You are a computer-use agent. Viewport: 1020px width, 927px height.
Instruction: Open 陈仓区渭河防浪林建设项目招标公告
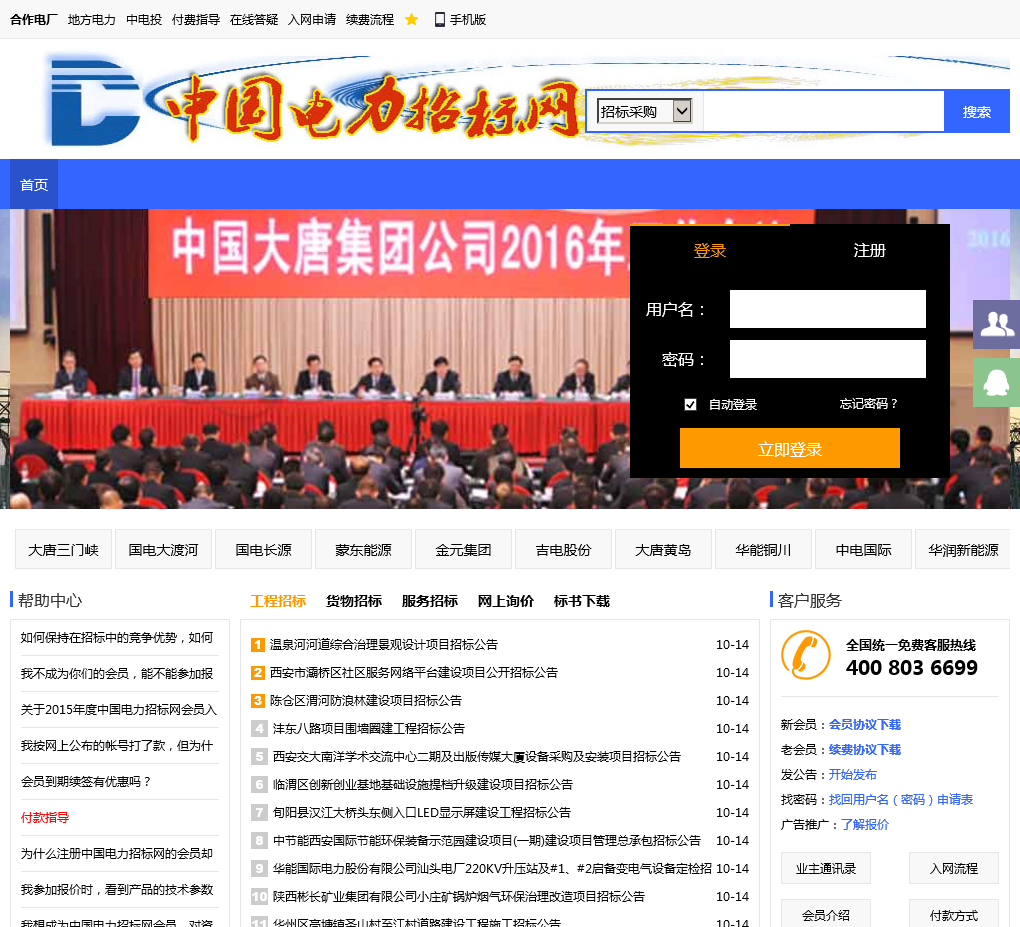pos(366,700)
